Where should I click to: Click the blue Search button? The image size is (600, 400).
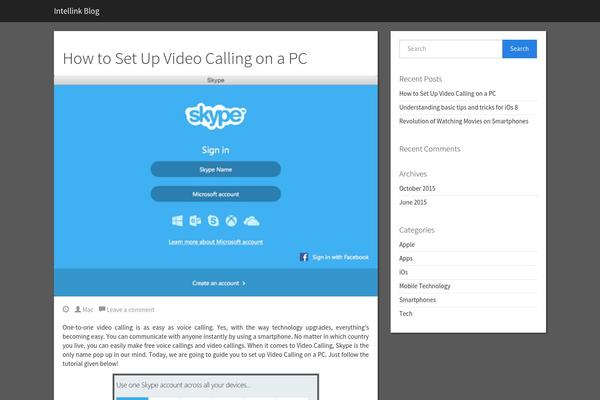tap(519, 49)
